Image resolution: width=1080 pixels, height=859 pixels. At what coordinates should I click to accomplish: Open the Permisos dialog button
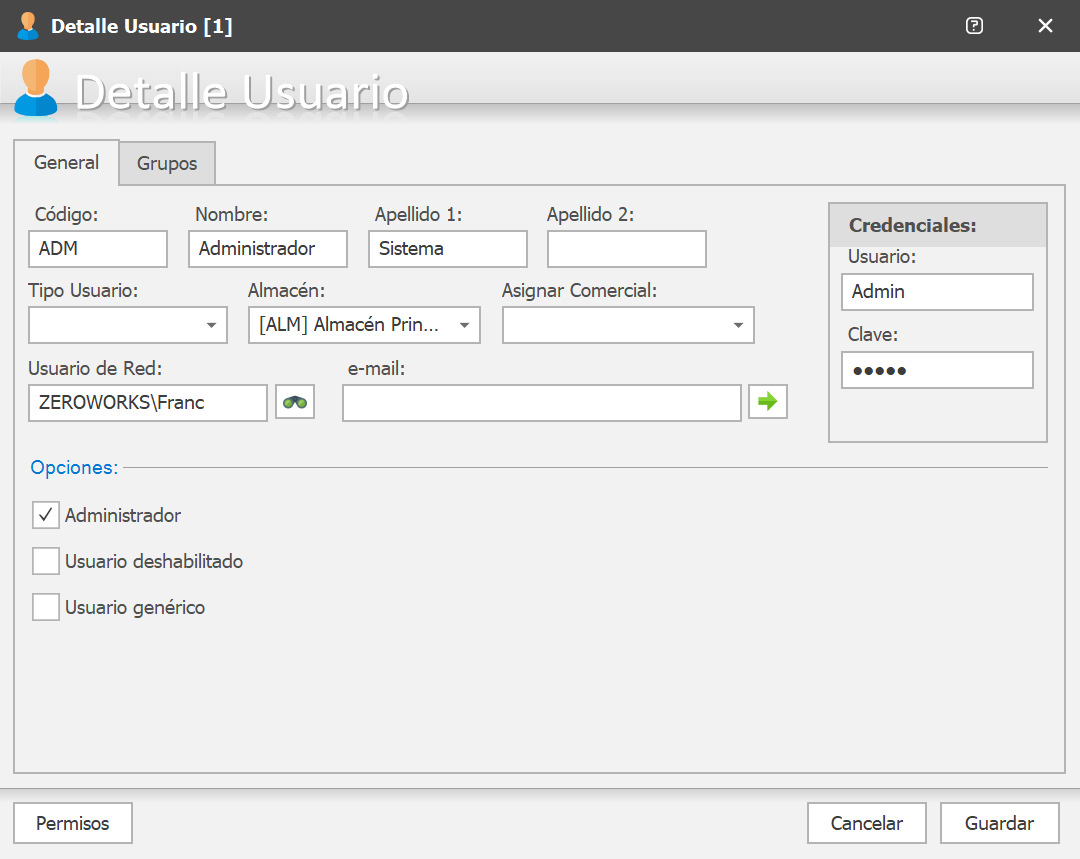tap(73, 823)
